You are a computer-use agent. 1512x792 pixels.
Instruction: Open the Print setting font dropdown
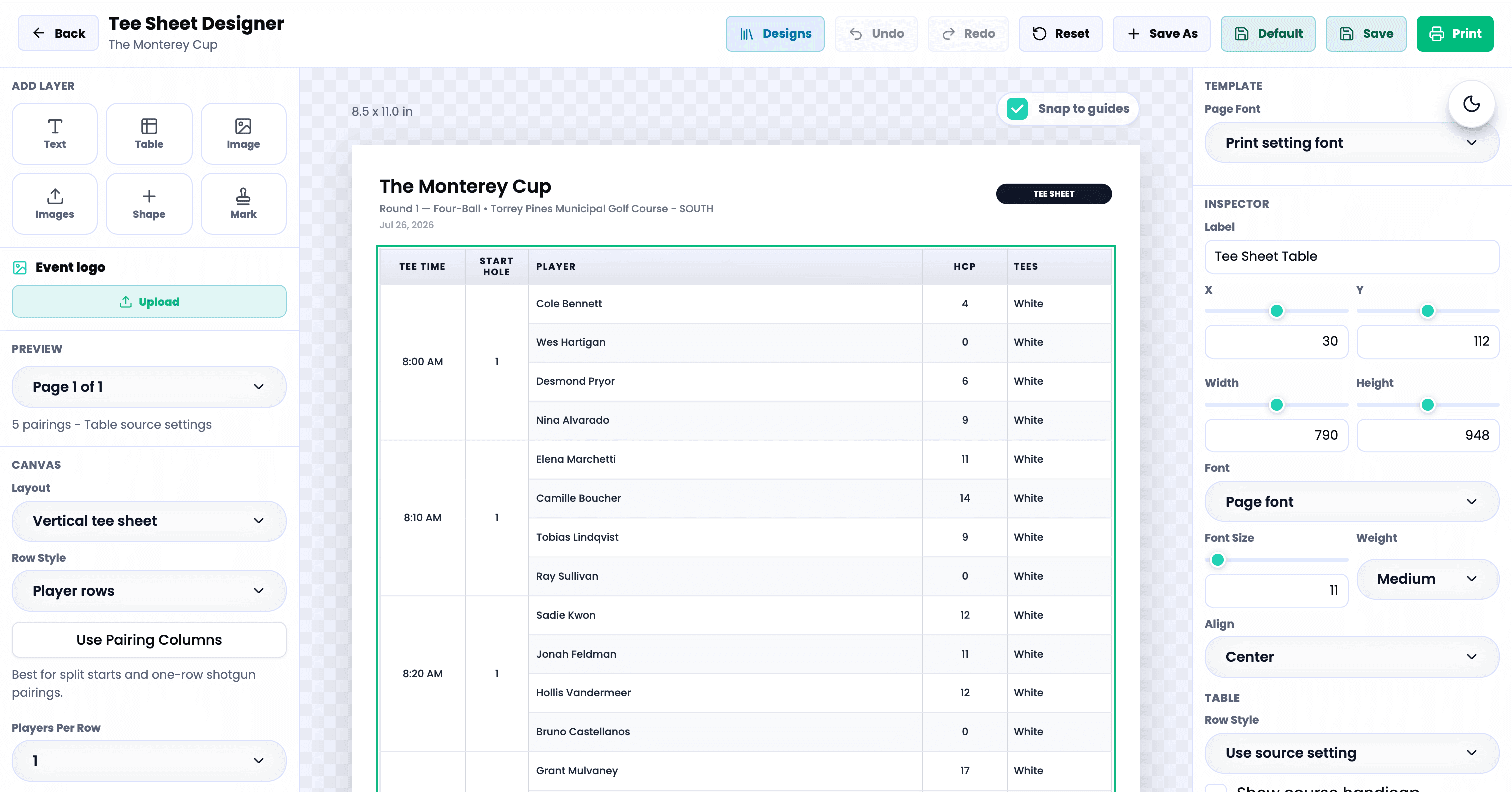coord(1352,142)
